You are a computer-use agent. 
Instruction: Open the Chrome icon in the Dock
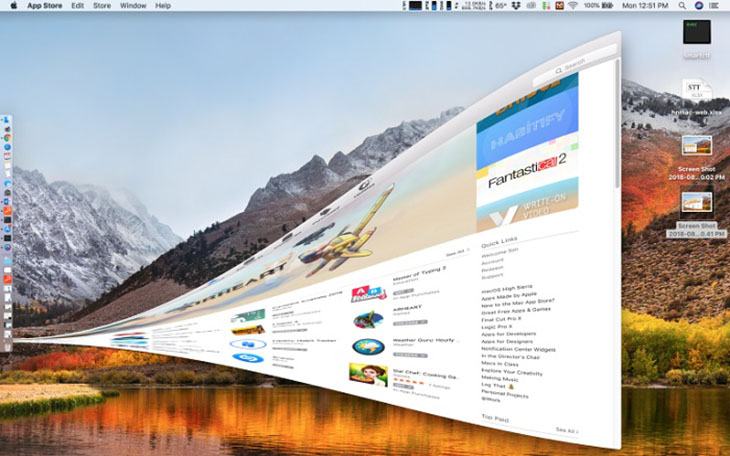pyautogui.click(x=7, y=138)
